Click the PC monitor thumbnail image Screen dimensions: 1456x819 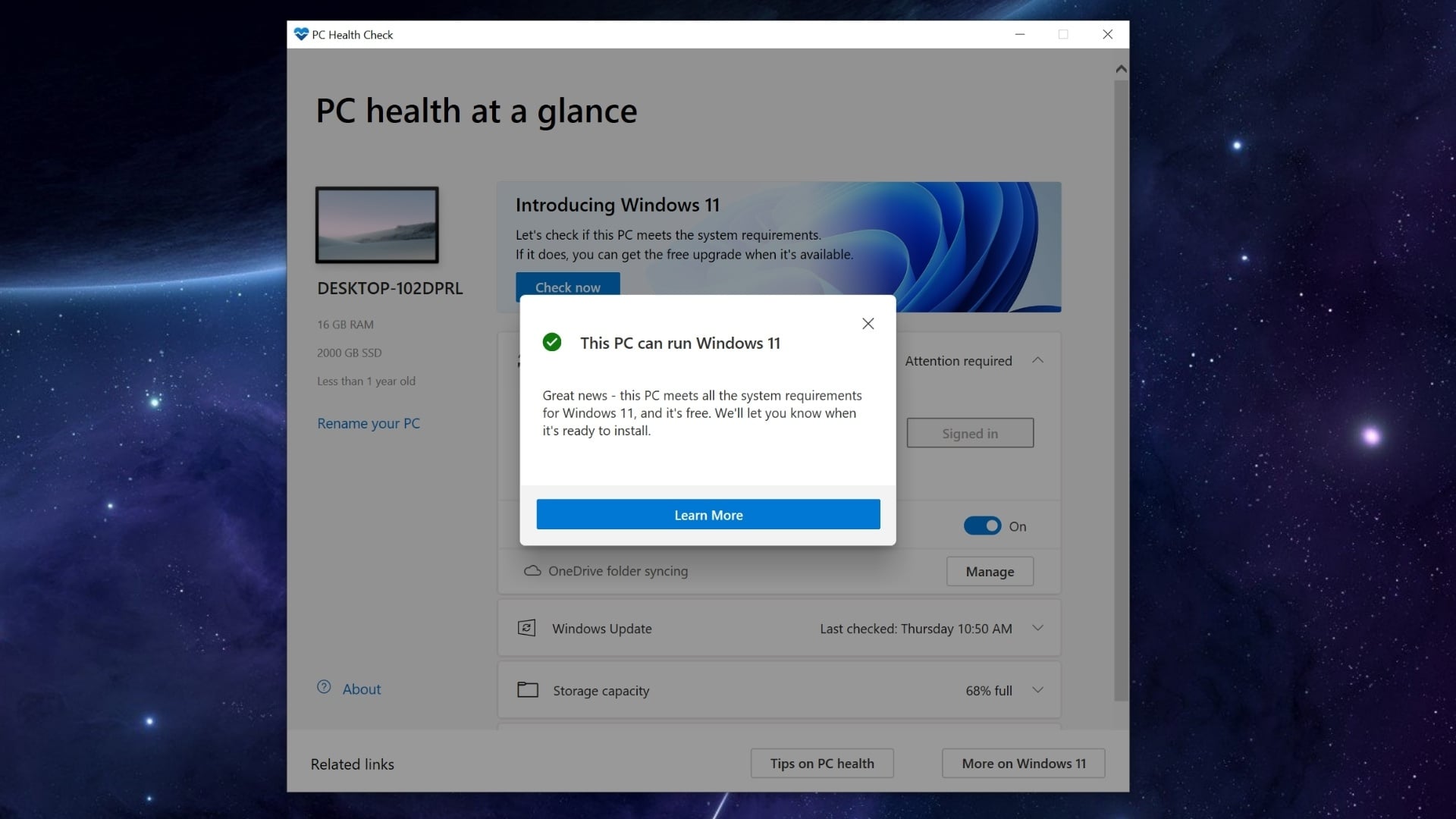(x=377, y=224)
